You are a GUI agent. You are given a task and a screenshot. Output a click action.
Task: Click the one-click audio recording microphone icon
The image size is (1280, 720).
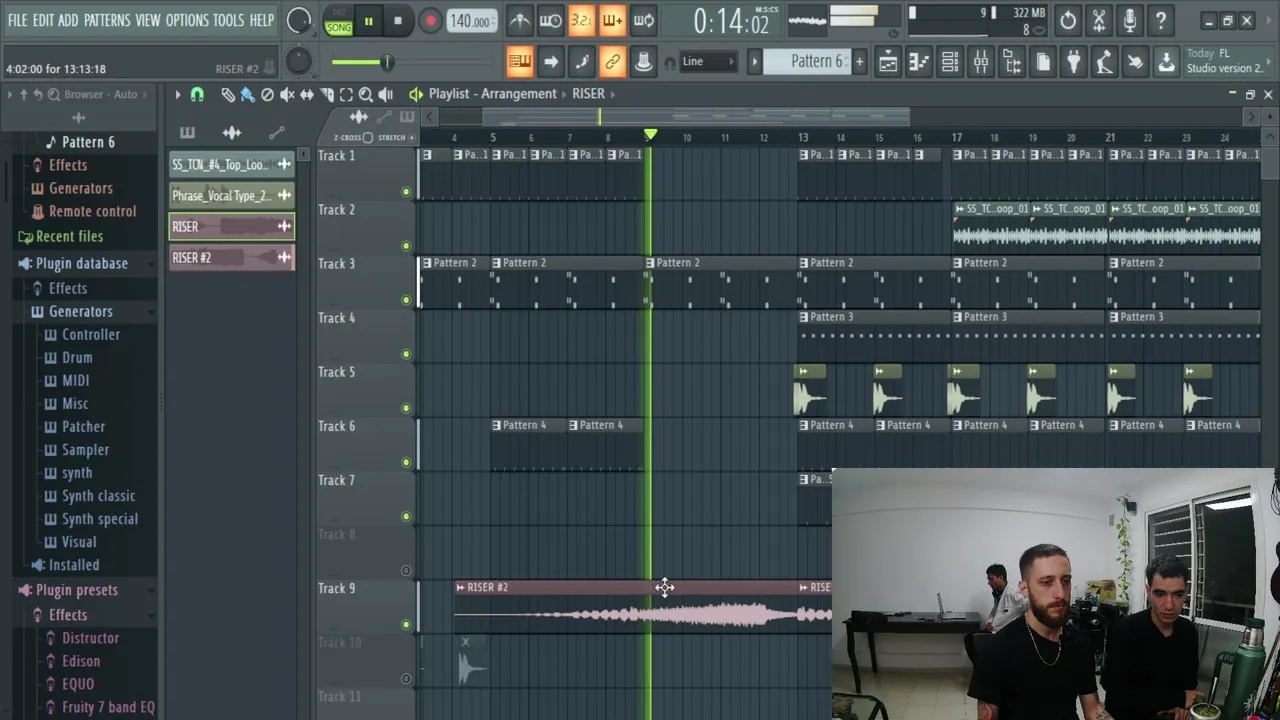tap(1130, 20)
